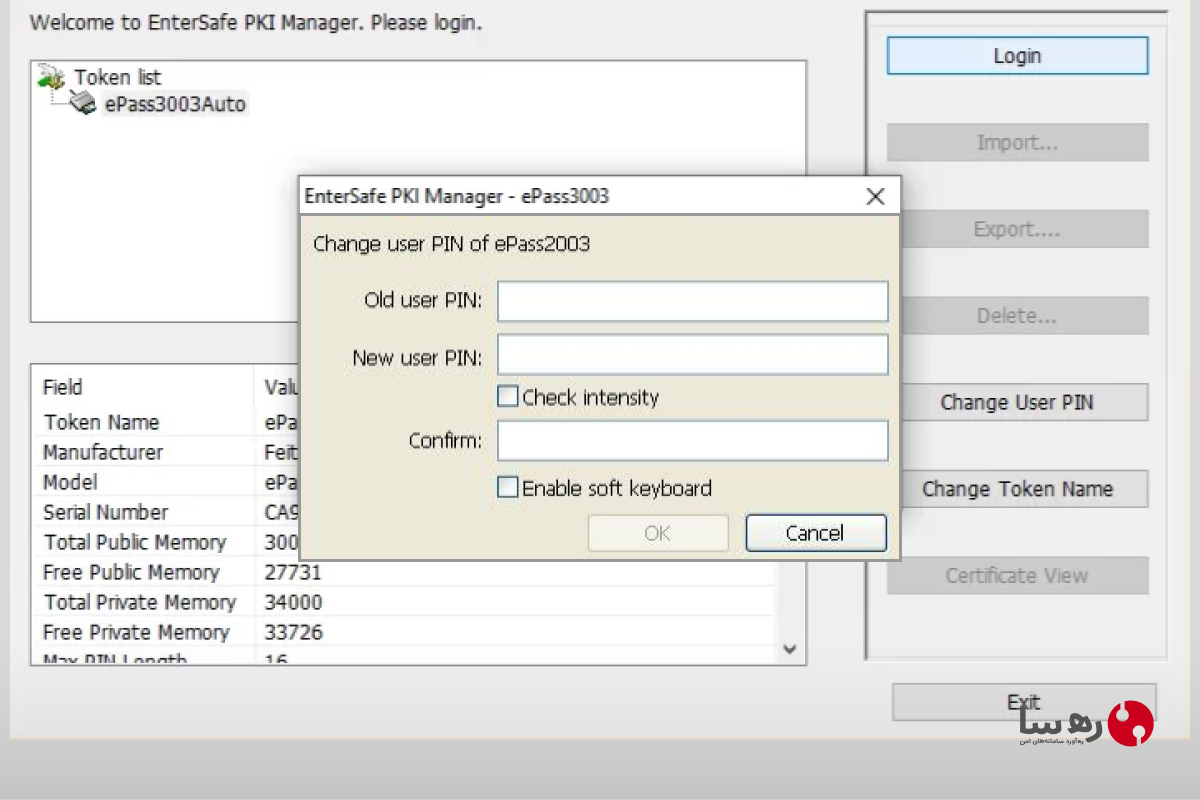Select the ePass3003Auto tree item
The height and width of the screenshot is (800, 1200).
point(175,104)
